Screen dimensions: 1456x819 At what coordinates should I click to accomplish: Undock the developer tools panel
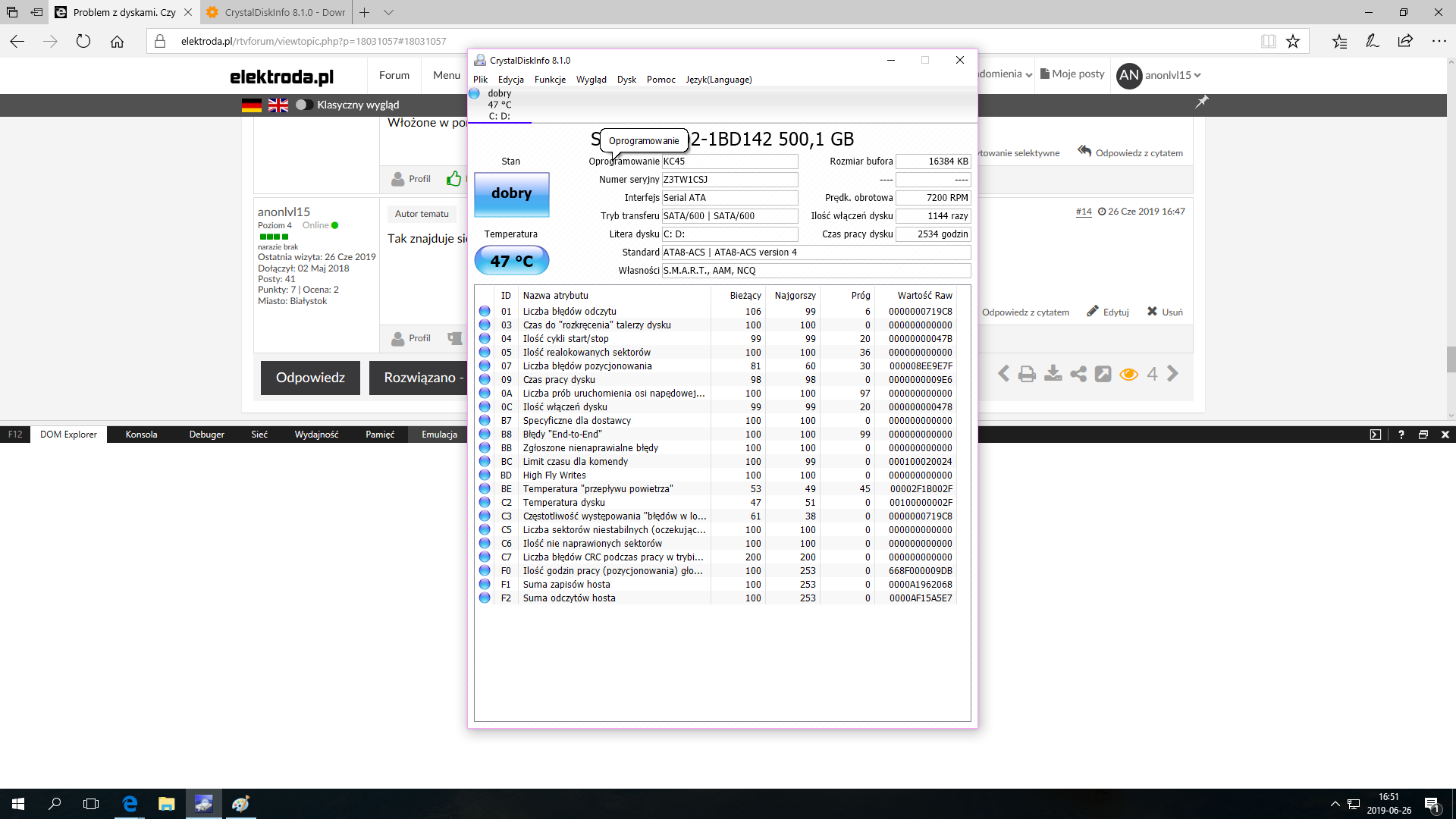coord(1422,435)
